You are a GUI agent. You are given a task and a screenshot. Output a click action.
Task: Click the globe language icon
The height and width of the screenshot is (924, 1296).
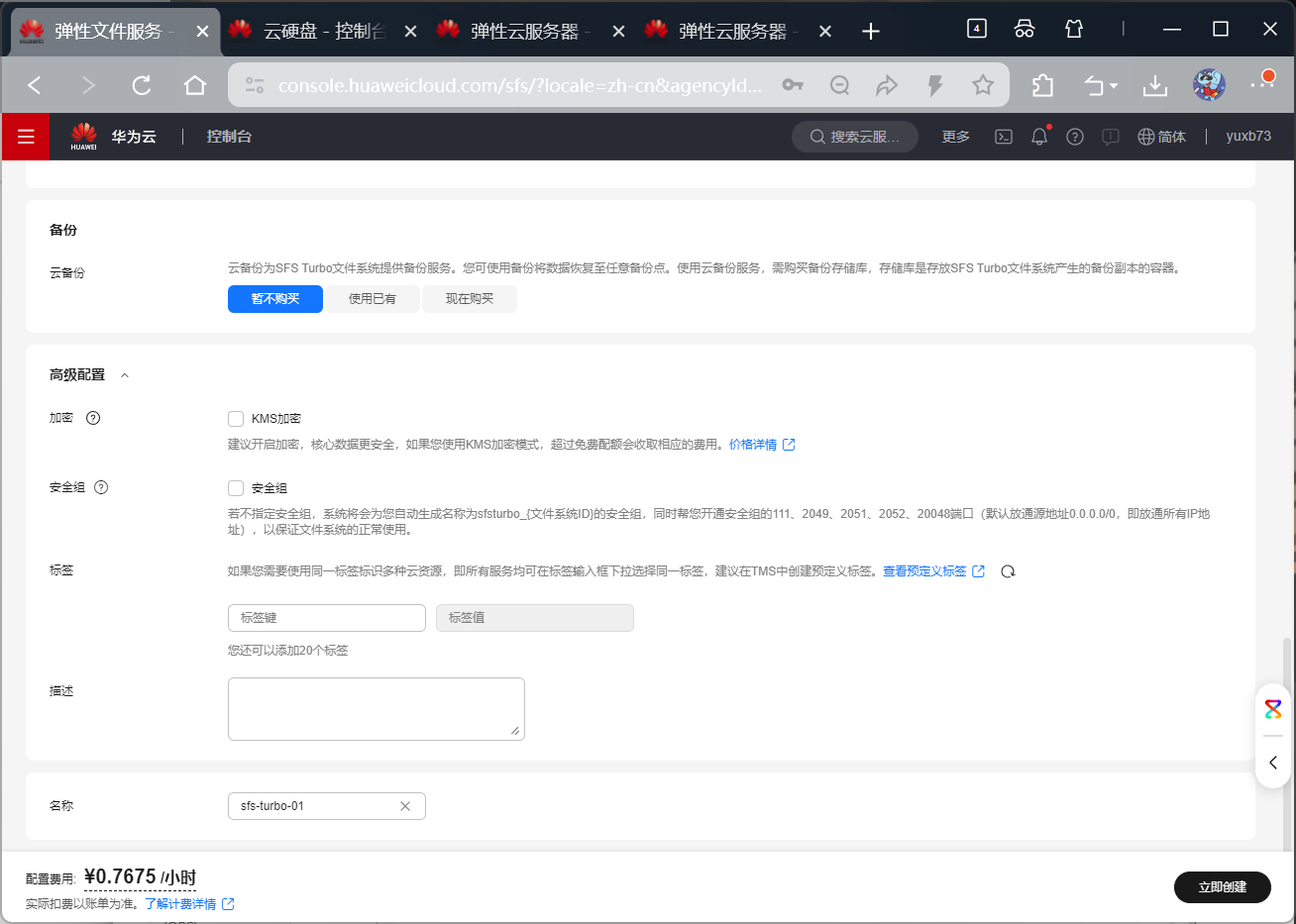[1146, 137]
